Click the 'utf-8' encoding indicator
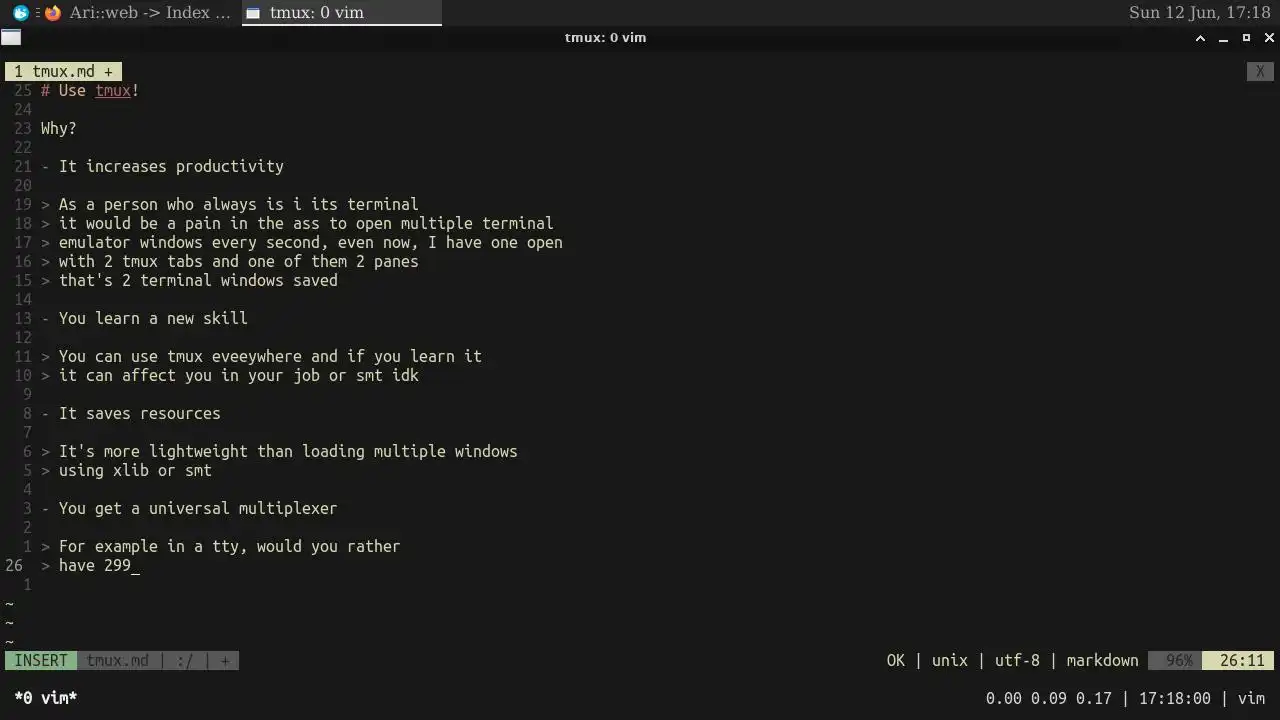1280x720 pixels. [1017, 661]
